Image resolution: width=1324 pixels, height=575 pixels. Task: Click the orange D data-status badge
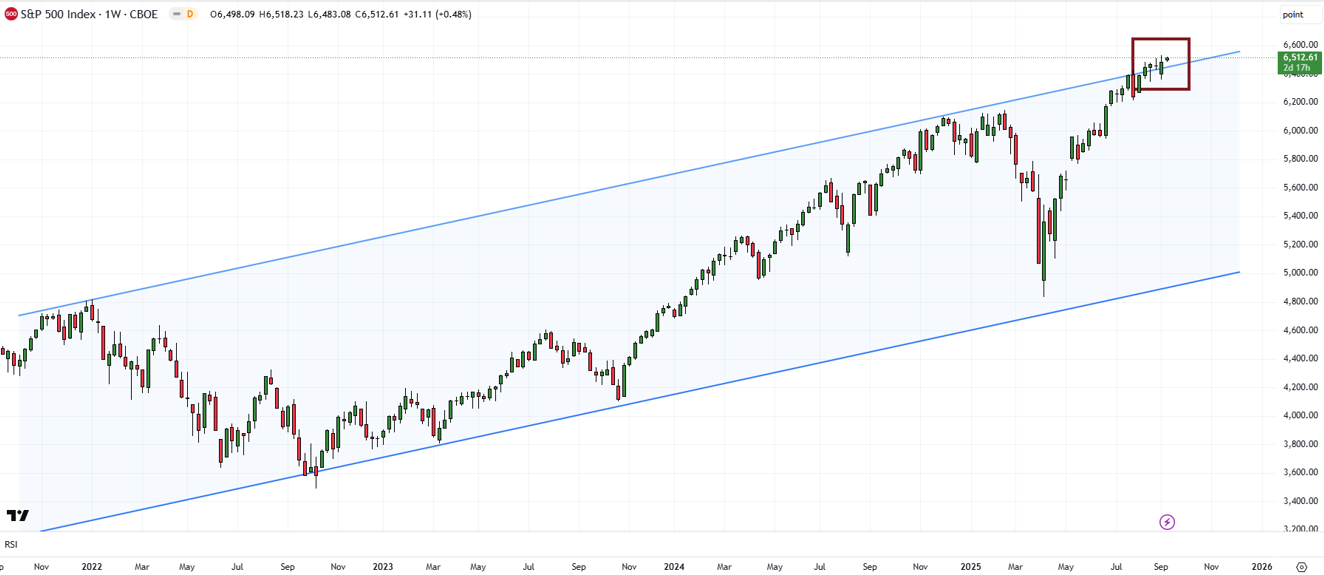click(x=189, y=14)
